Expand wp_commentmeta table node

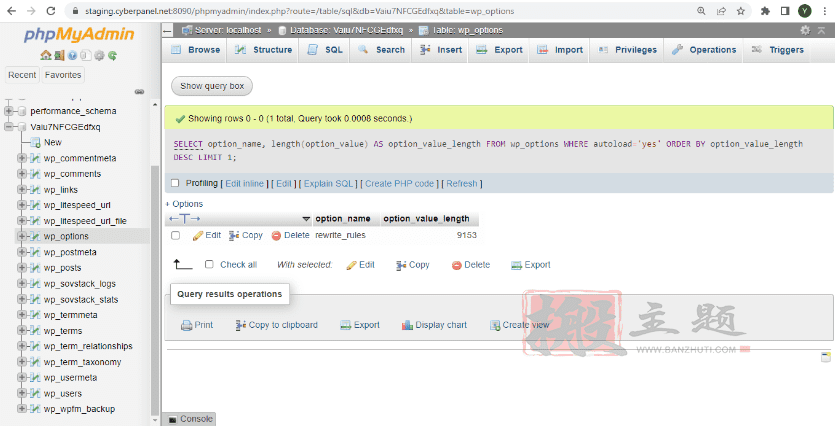pyautogui.click(x=22, y=158)
